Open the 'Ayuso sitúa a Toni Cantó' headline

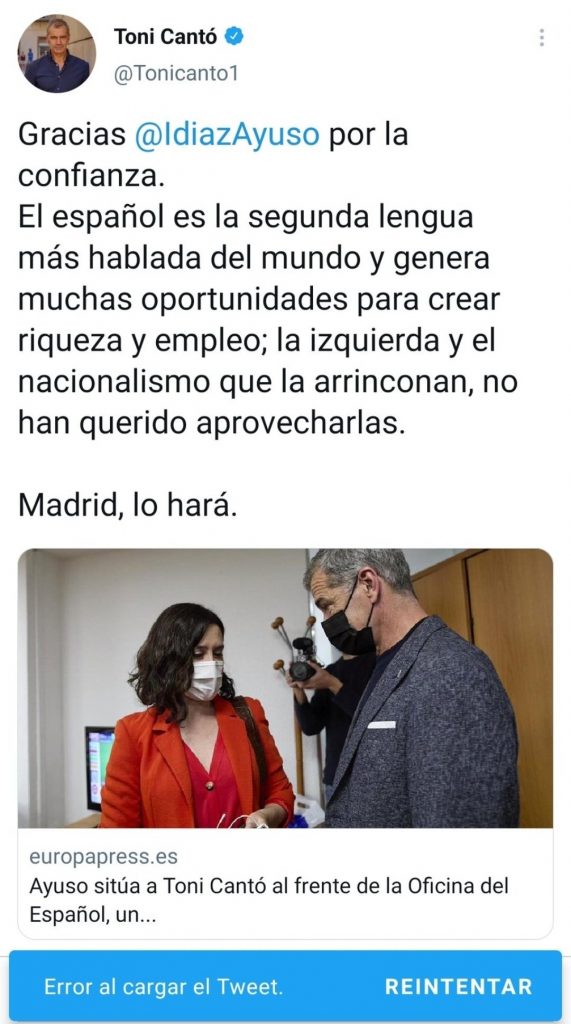pyautogui.click(x=269, y=886)
